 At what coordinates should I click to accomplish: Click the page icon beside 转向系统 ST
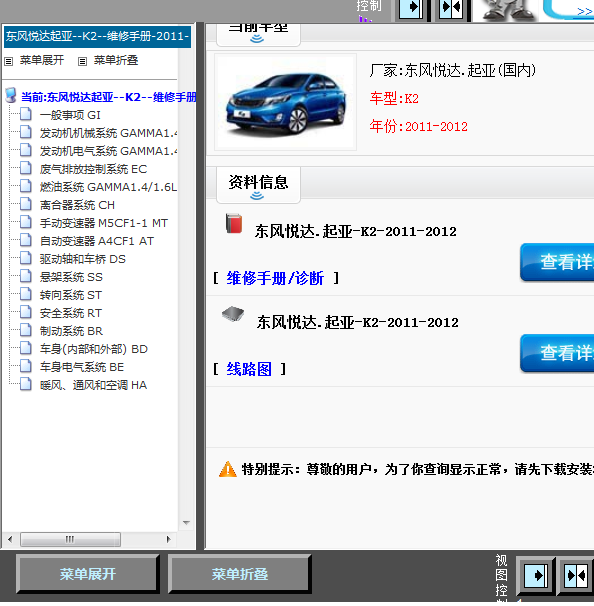26,294
